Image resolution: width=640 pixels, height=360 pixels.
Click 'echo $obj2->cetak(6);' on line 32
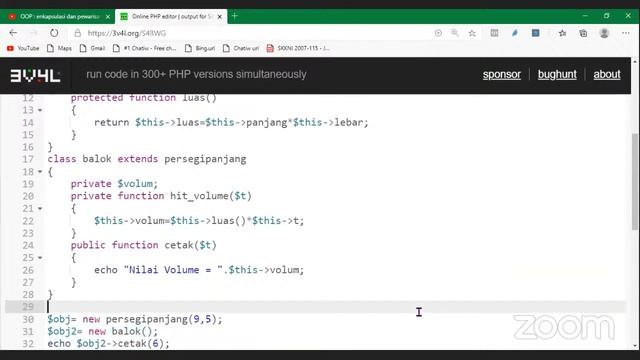point(108,344)
